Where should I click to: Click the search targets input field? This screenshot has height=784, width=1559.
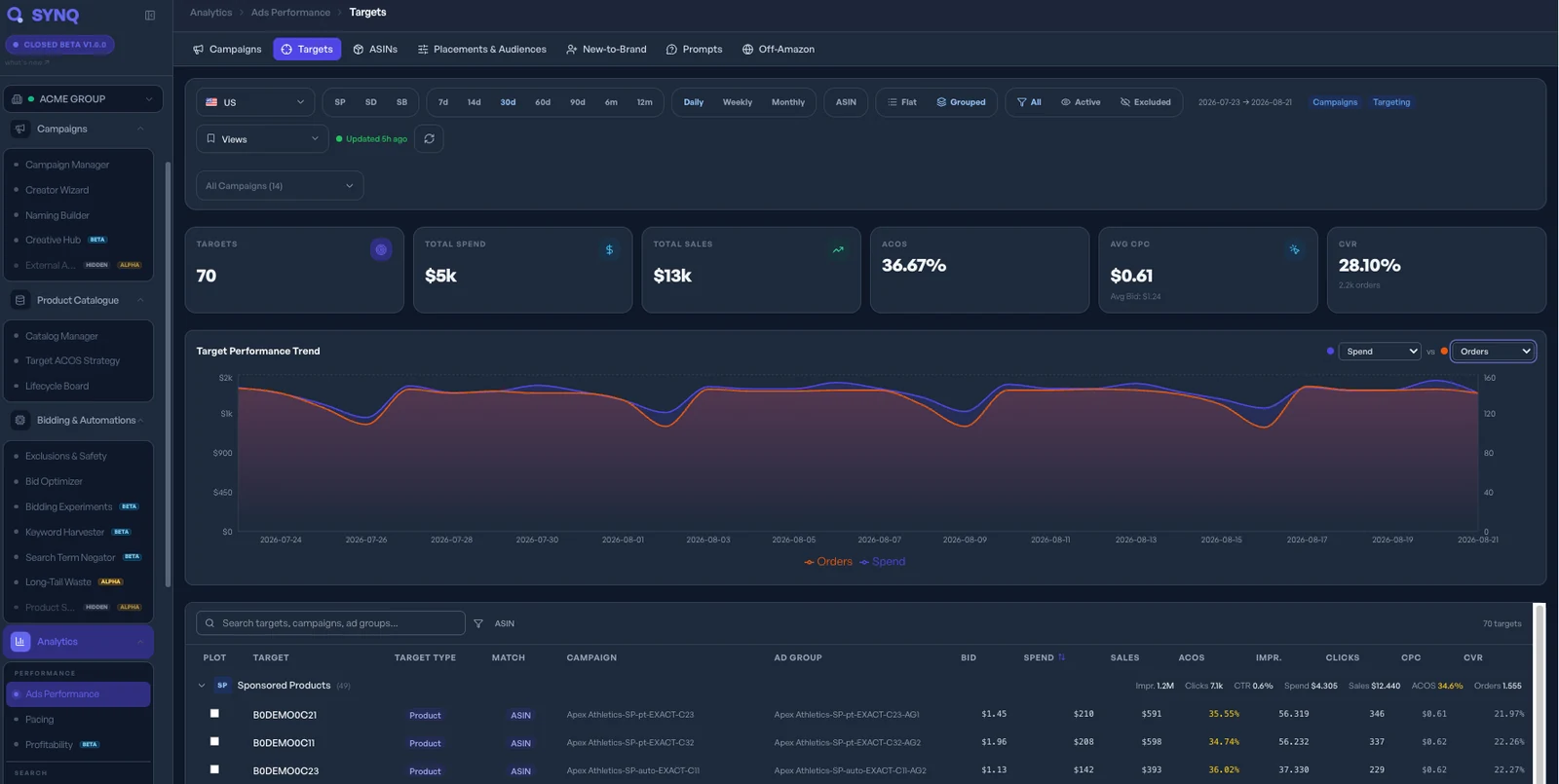click(x=330, y=623)
